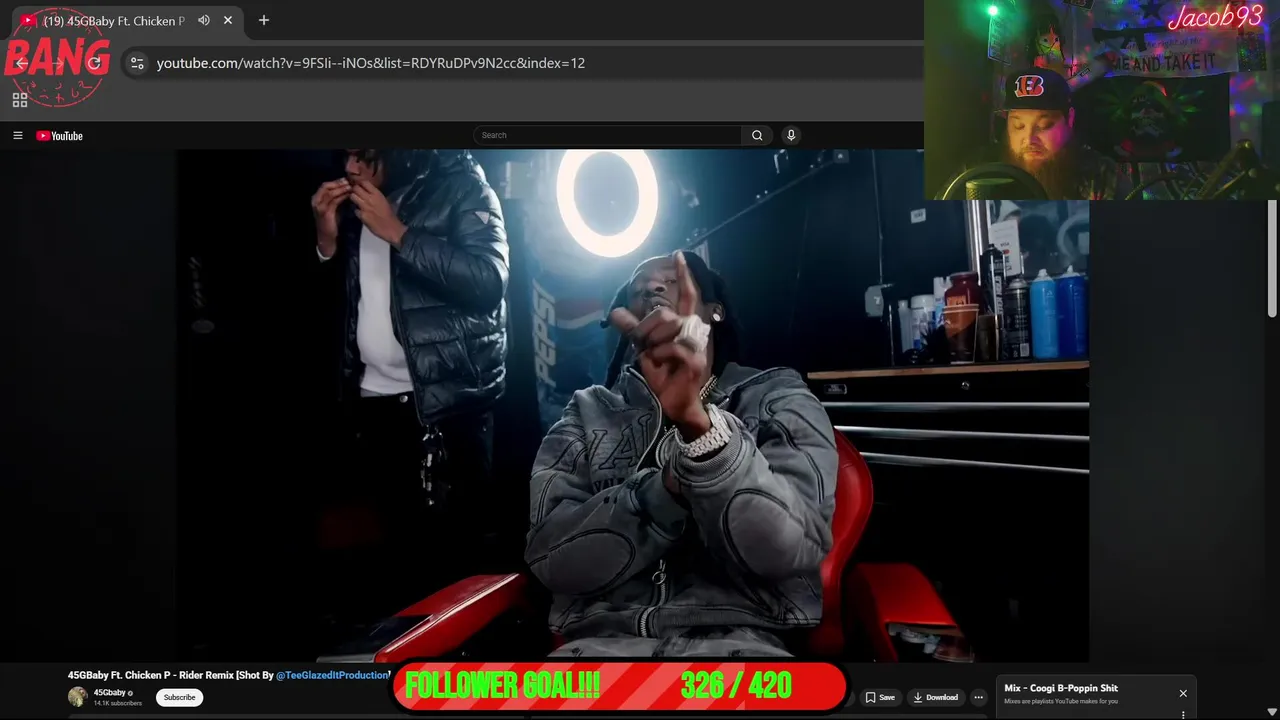Open the 45Gbaby channel name link
The width and height of the screenshot is (1280, 720).
click(110, 693)
